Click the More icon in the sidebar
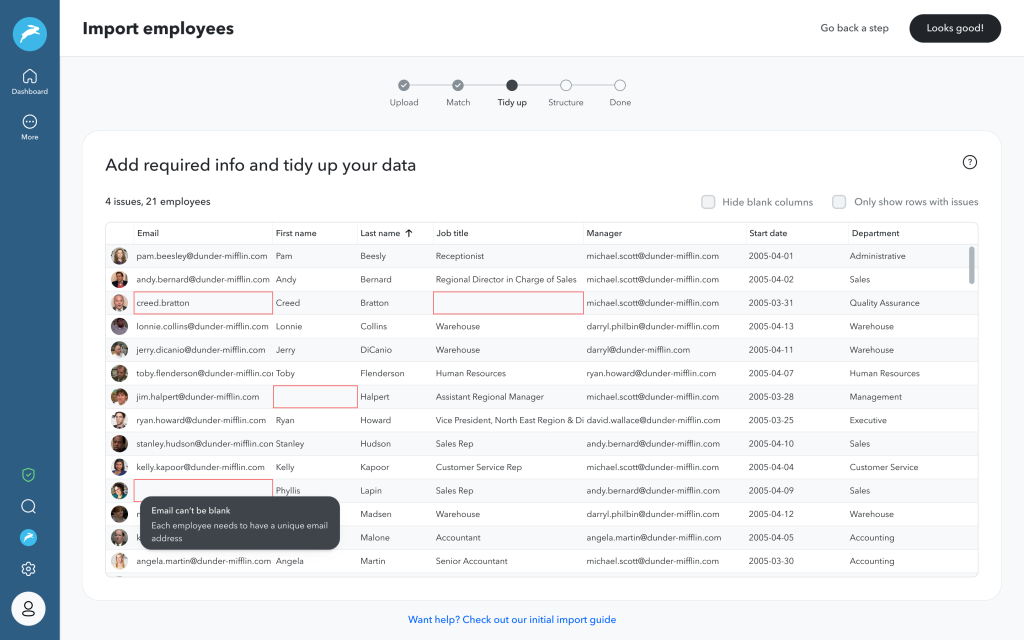 pyautogui.click(x=29, y=125)
